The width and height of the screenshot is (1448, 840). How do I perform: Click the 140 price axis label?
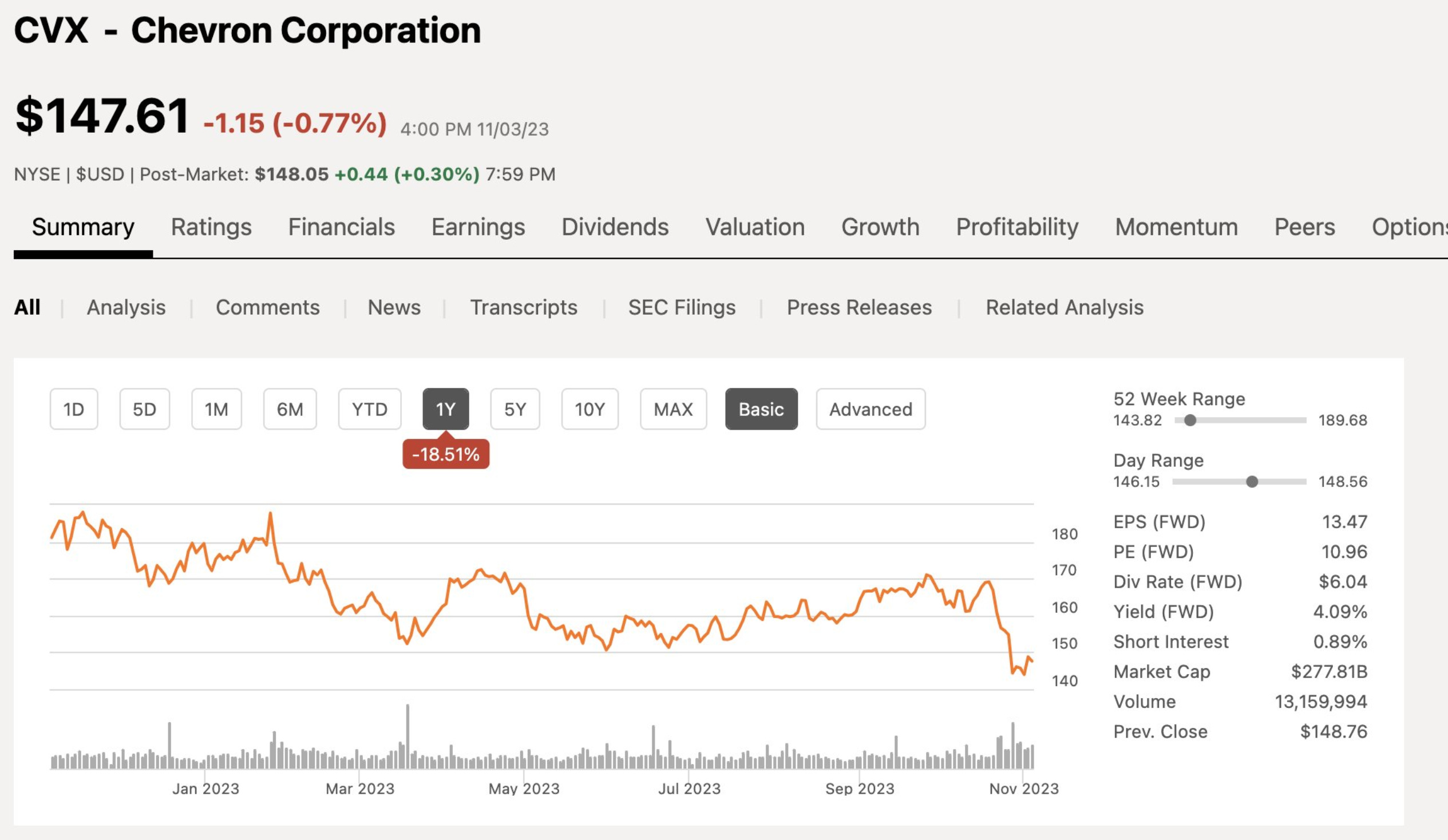[x=1065, y=681]
